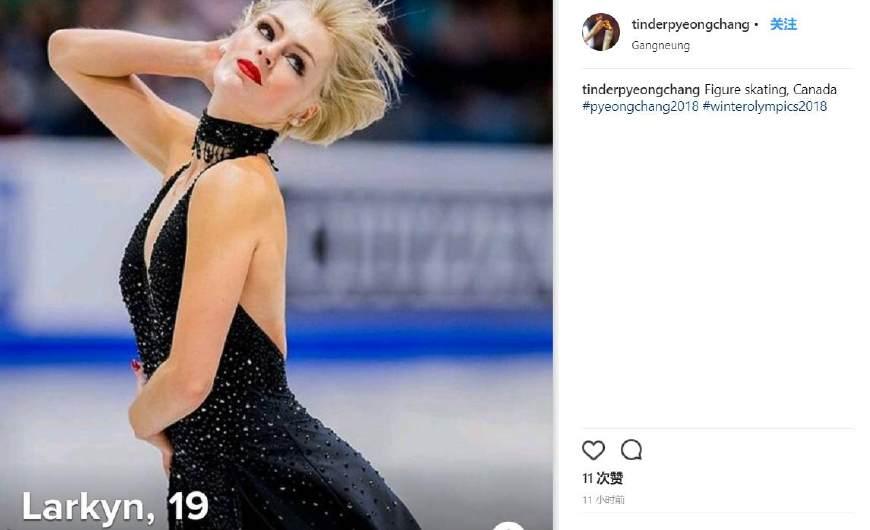Click the dot separator beside the username

(x=756, y=25)
